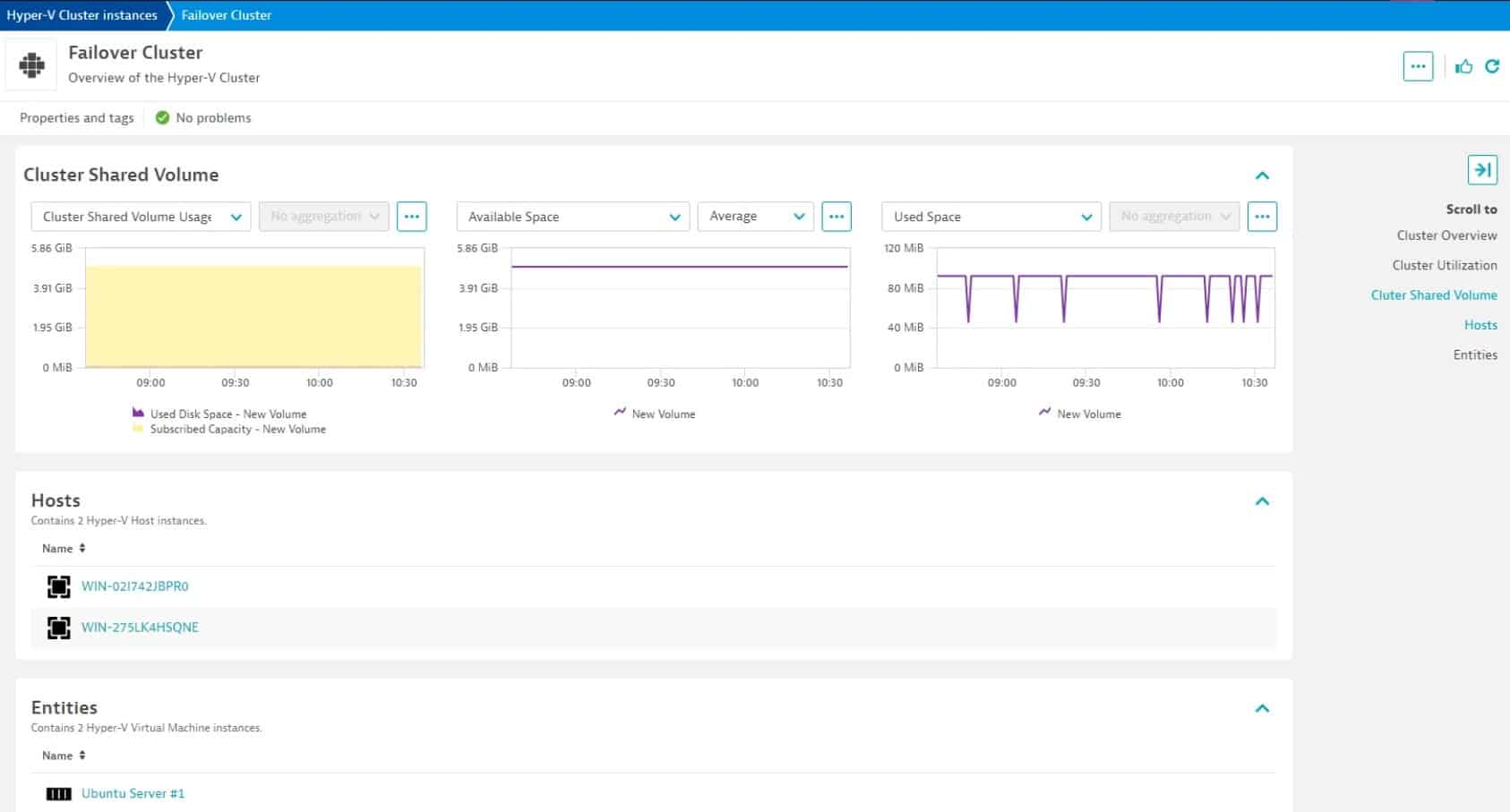Open host WIN-275LK4HSQNE
The image size is (1510, 812).
click(140, 628)
